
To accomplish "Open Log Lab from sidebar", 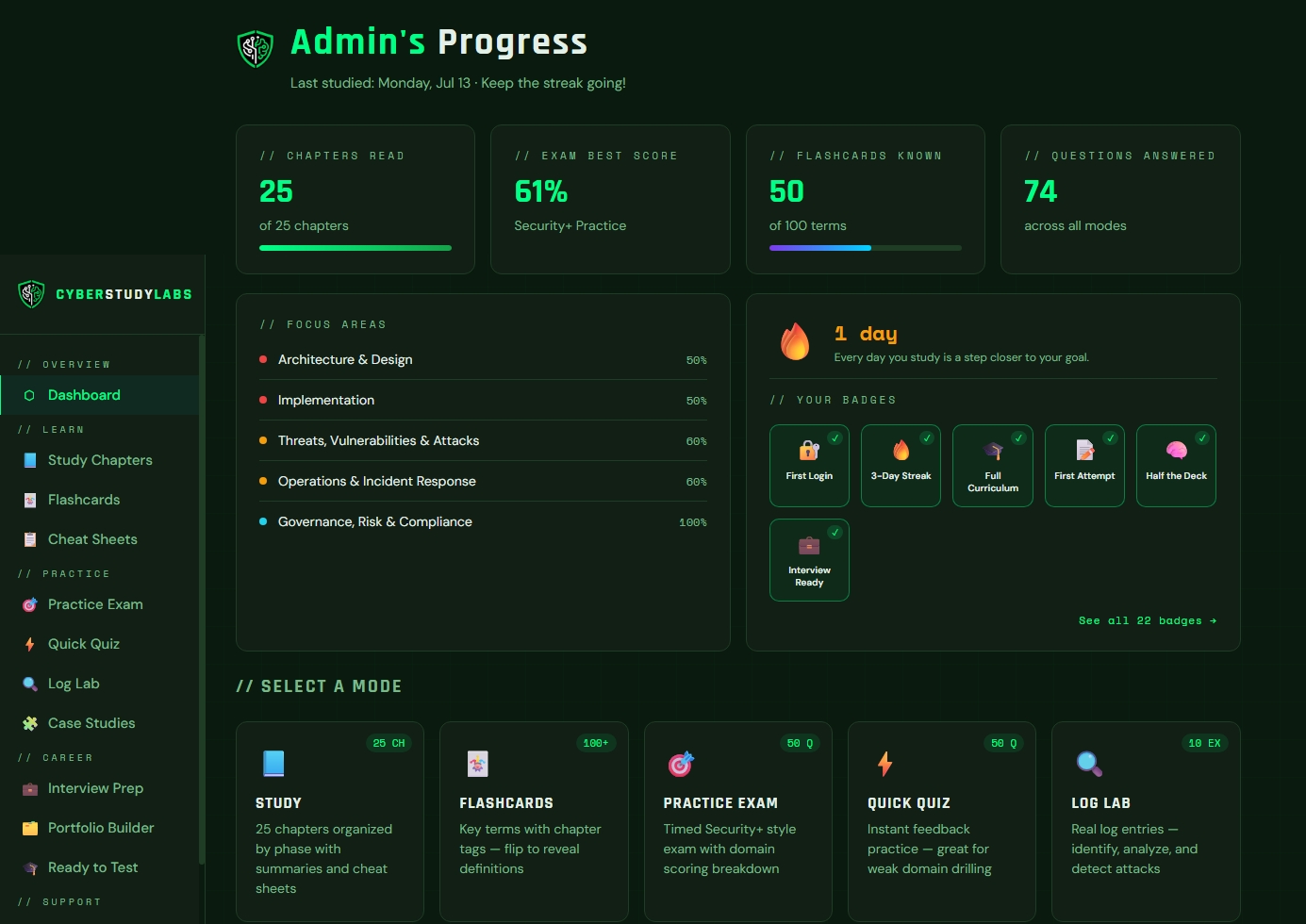I will (x=99, y=684).
